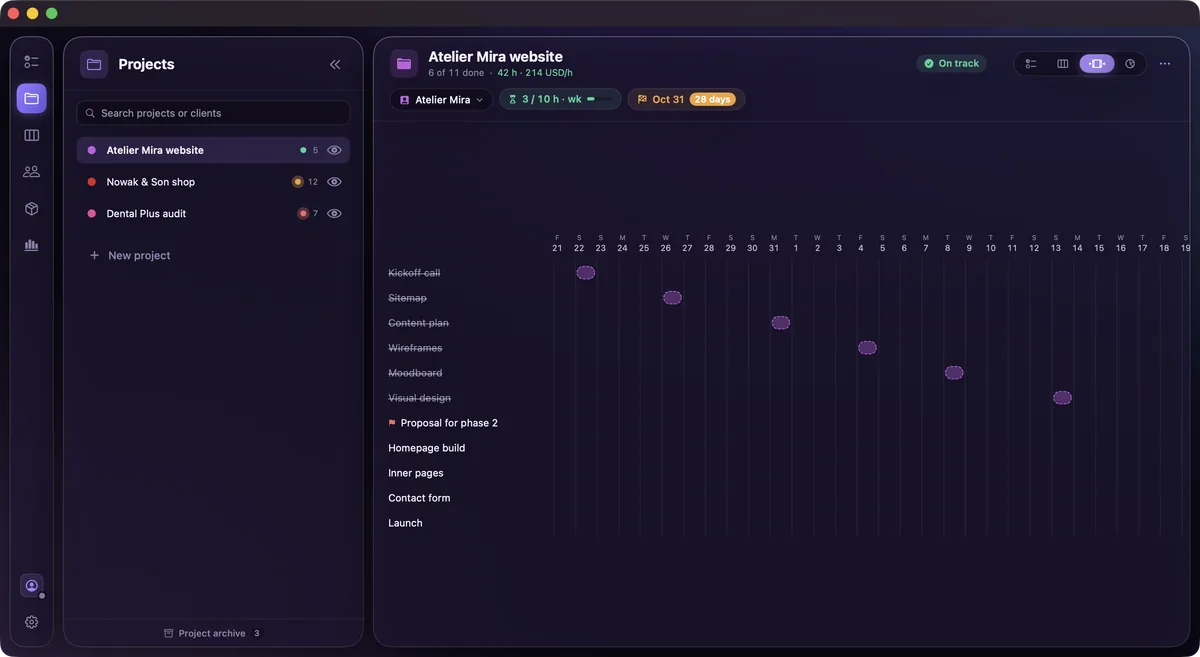Image resolution: width=1200 pixels, height=657 pixels.
Task: Focus the Search projects or clients field
Action: (213, 113)
